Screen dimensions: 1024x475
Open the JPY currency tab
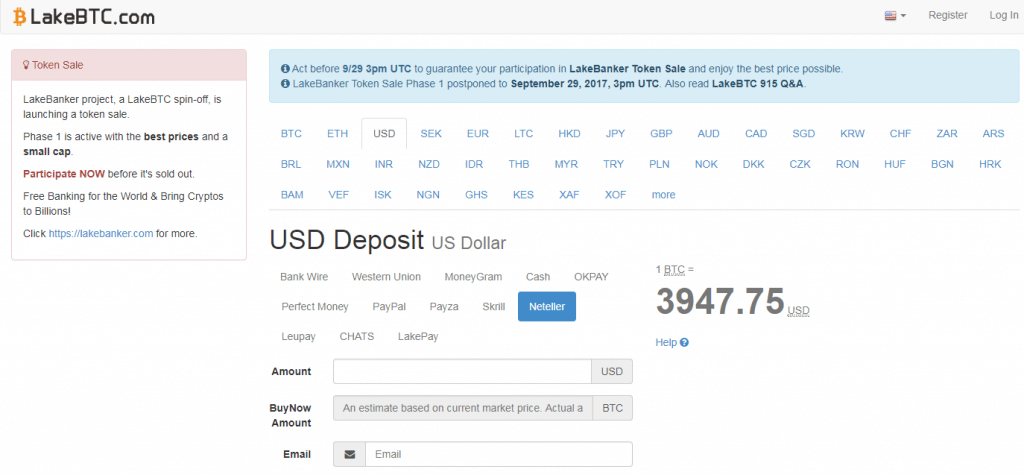615,133
